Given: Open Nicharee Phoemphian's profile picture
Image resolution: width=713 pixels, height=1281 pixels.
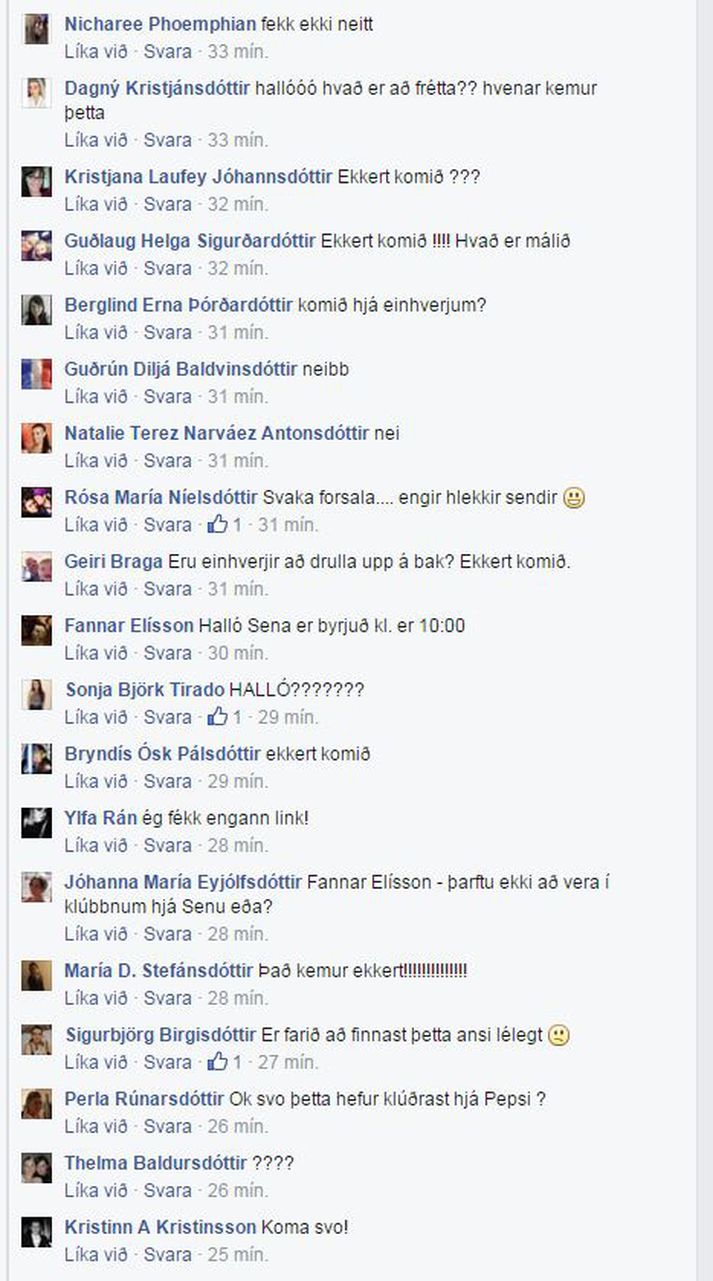Looking at the screenshot, I should point(37,30).
